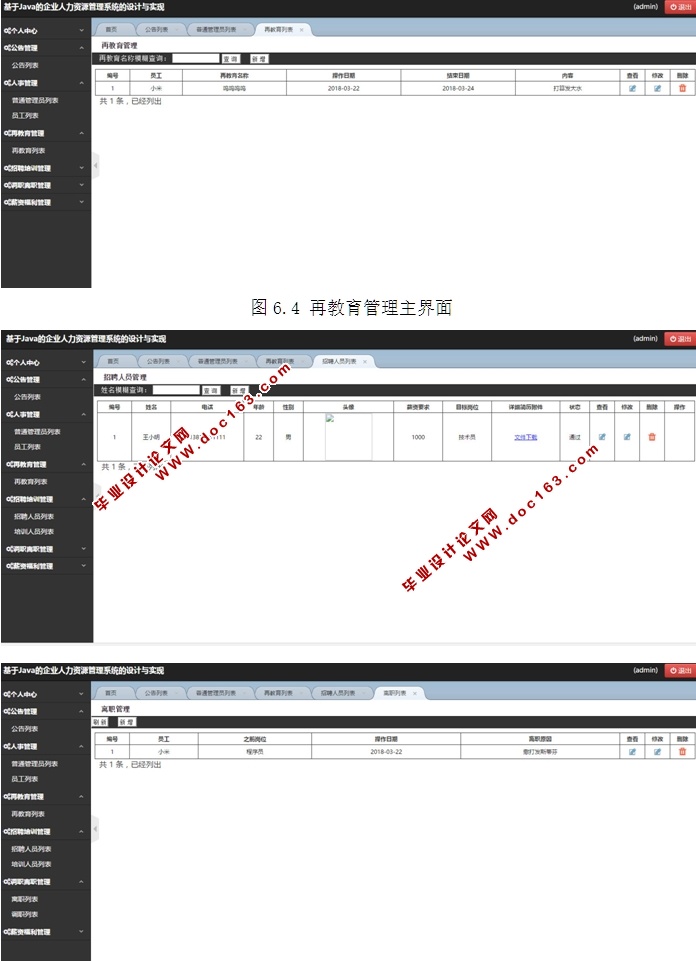
Task: Collapse 公告管理 menu on 再教育管理 screen sidebar
Action: click(x=45, y=48)
